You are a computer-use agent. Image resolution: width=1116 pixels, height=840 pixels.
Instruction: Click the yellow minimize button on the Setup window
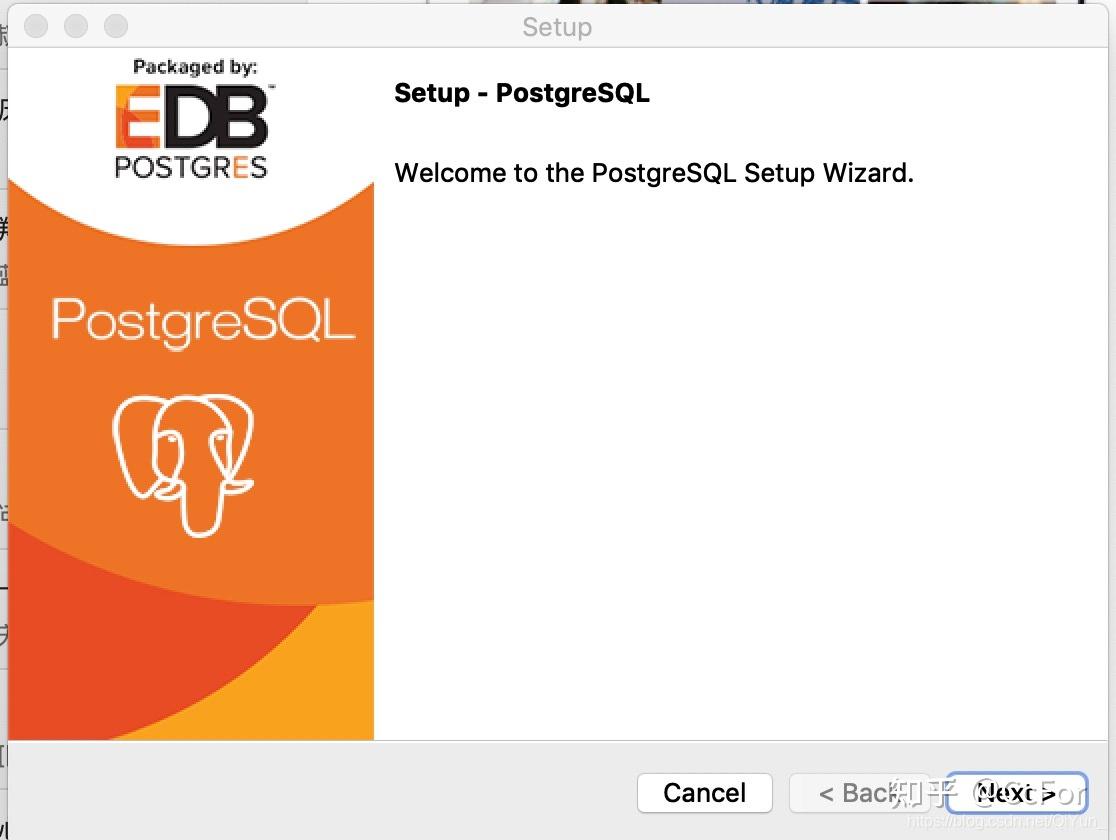[75, 25]
